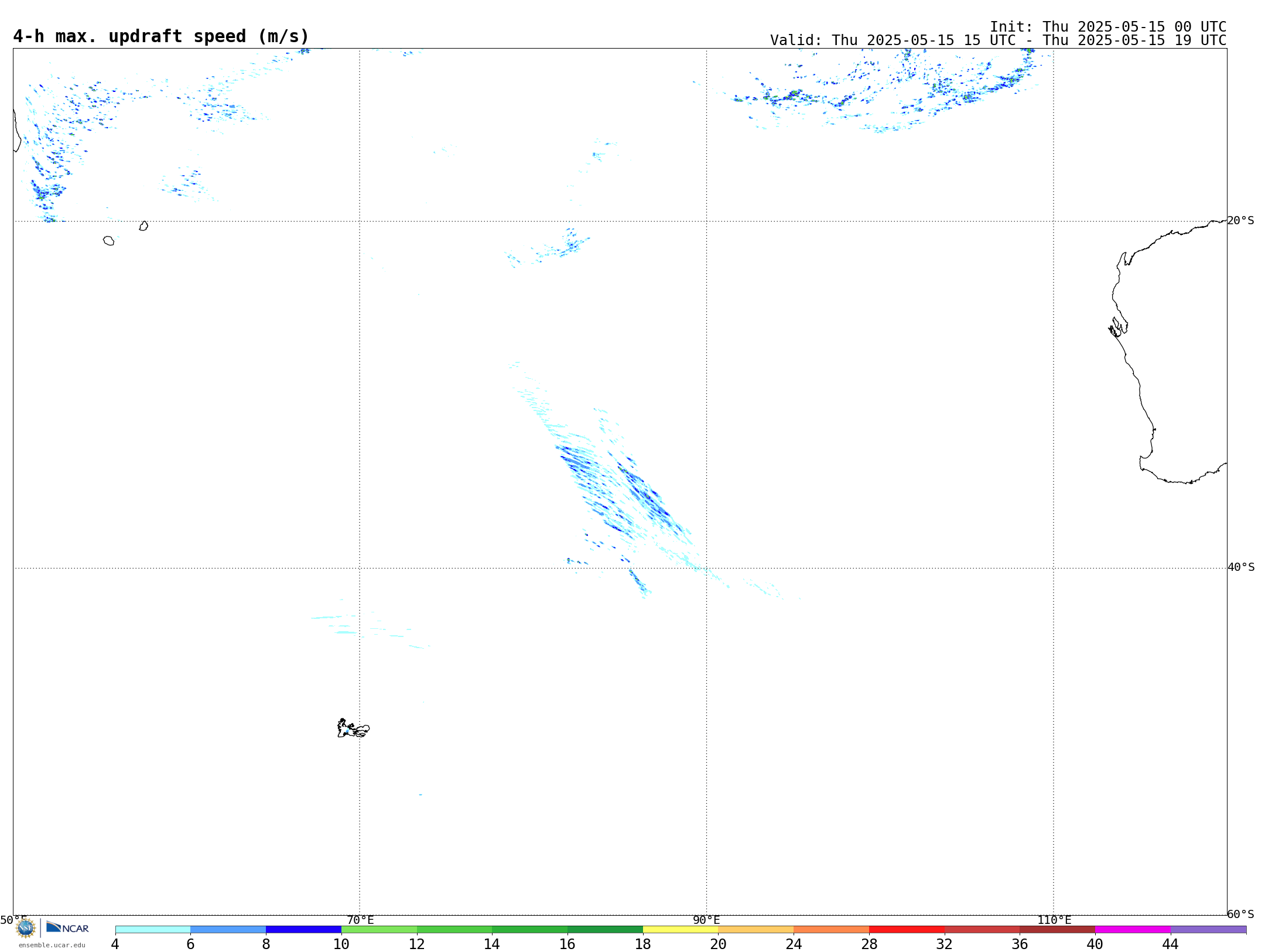Click the 90°E longitude label
This screenshot has width=1265, height=952.
coord(706,920)
